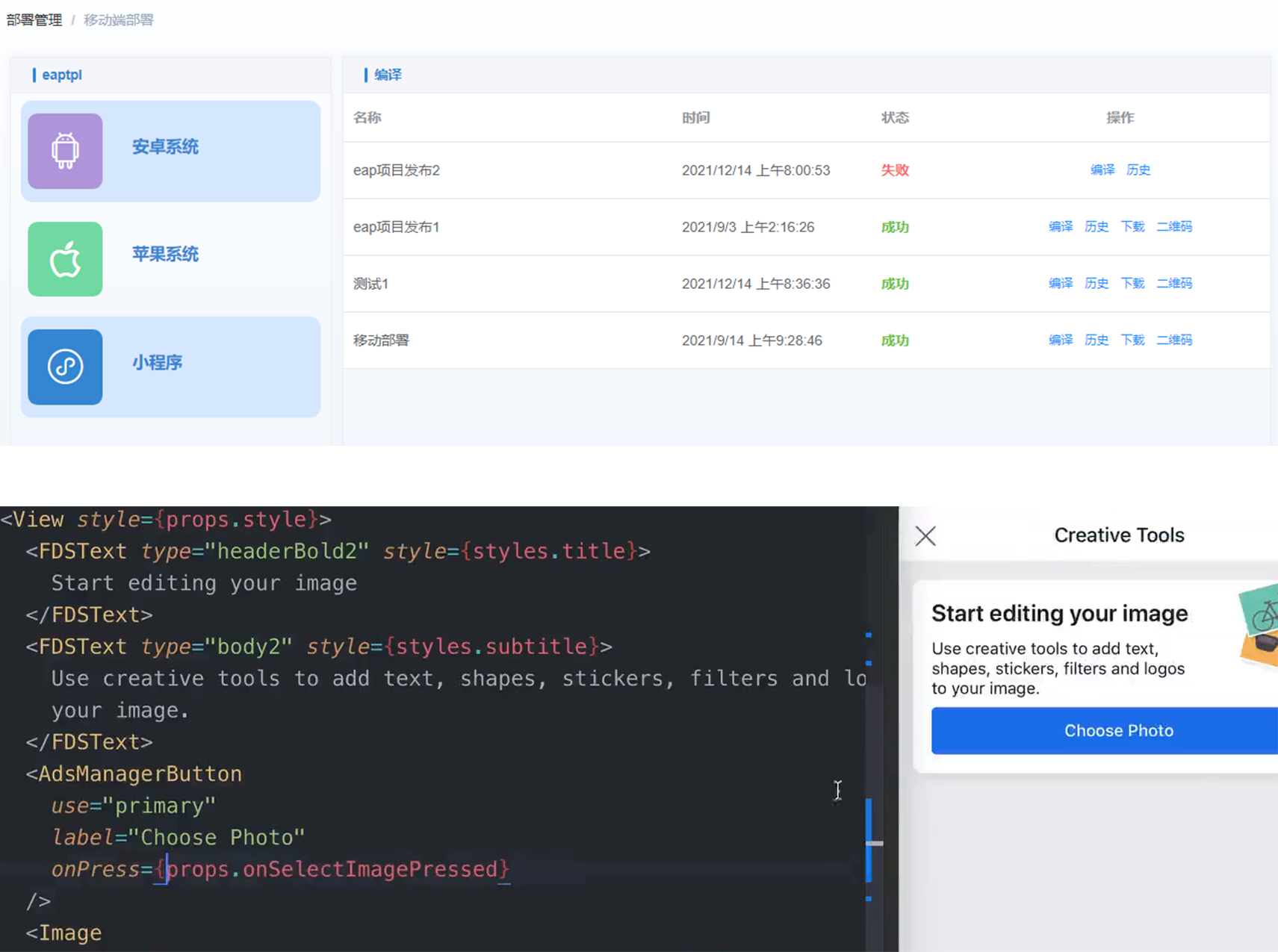Download the 移动部署 build
The image size is (1278, 952).
pos(1132,340)
